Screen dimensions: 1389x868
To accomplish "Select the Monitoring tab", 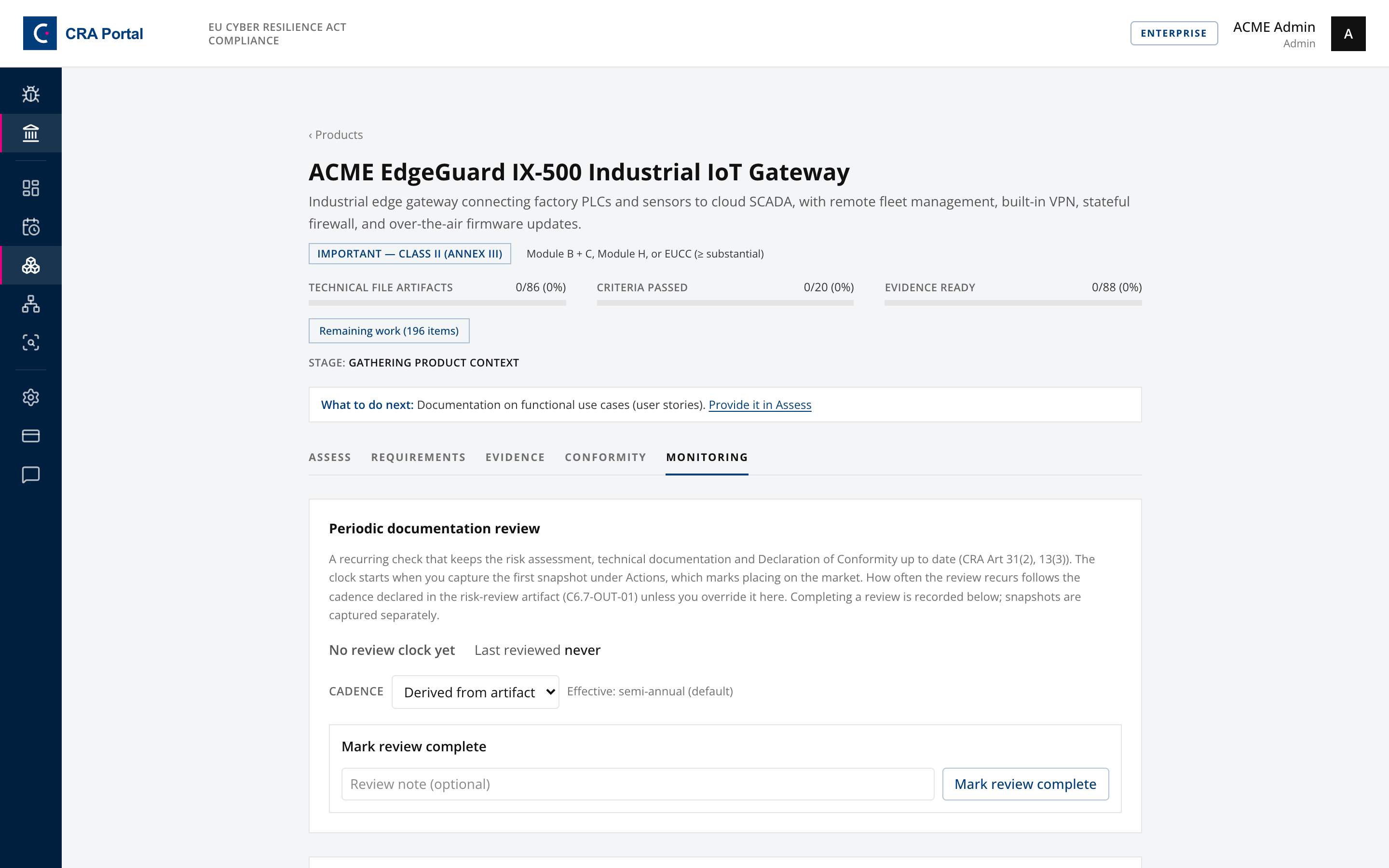I will [x=707, y=458].
